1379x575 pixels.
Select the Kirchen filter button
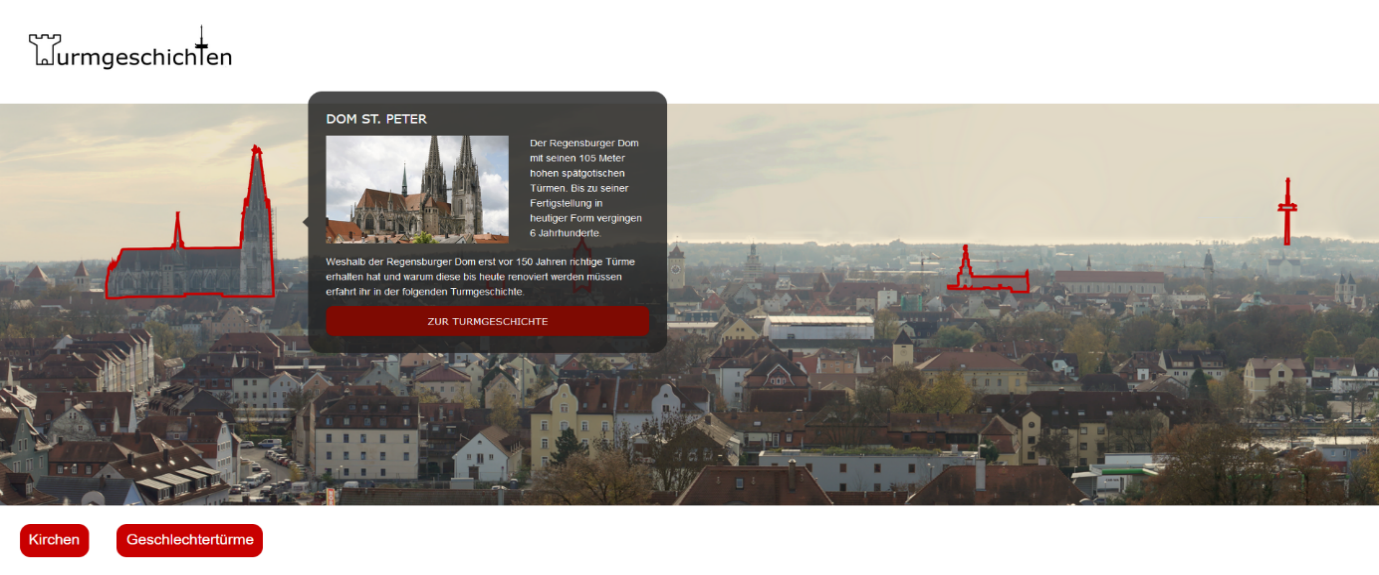coord(54,540)
